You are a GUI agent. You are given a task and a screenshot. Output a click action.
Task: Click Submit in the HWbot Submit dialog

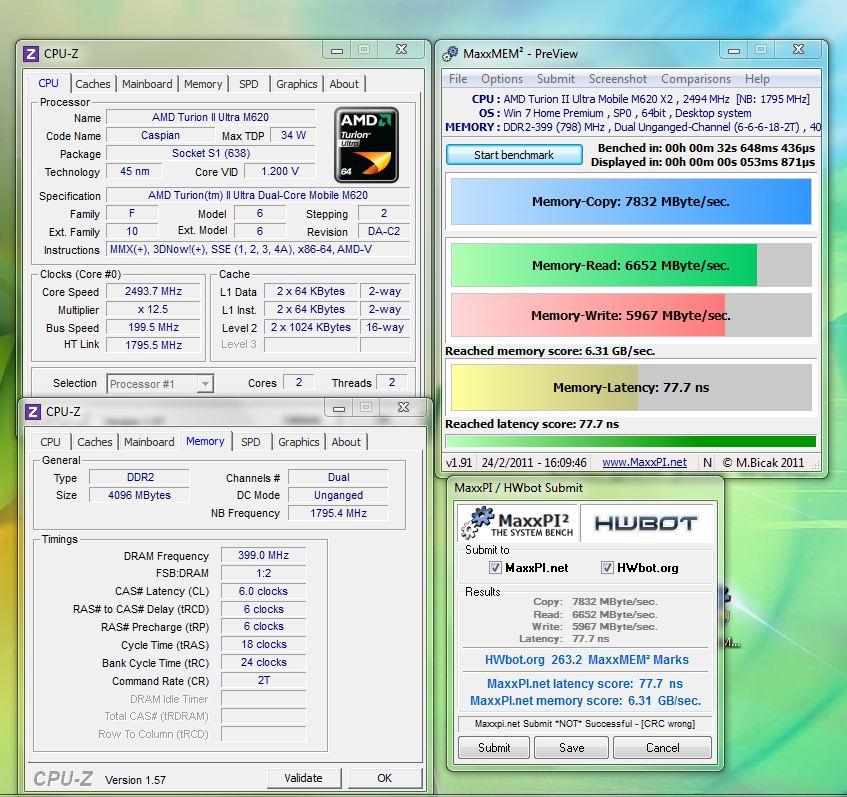pyautogui.click(x=494, y=748)
